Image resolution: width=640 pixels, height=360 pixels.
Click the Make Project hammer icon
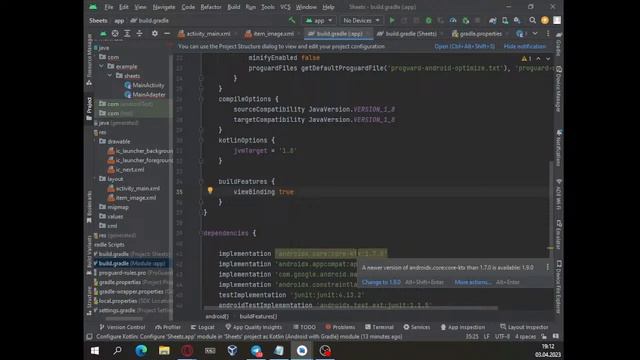(x=292, y=20)
